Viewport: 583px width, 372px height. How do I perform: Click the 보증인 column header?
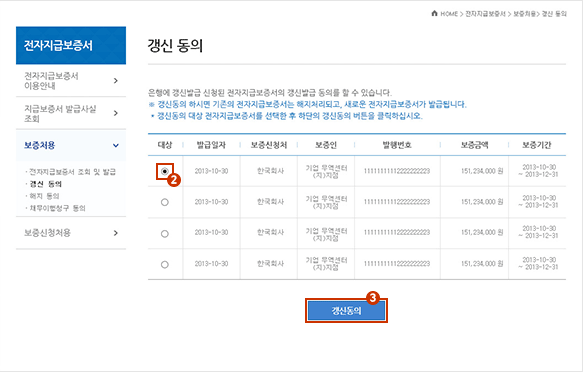326,145
